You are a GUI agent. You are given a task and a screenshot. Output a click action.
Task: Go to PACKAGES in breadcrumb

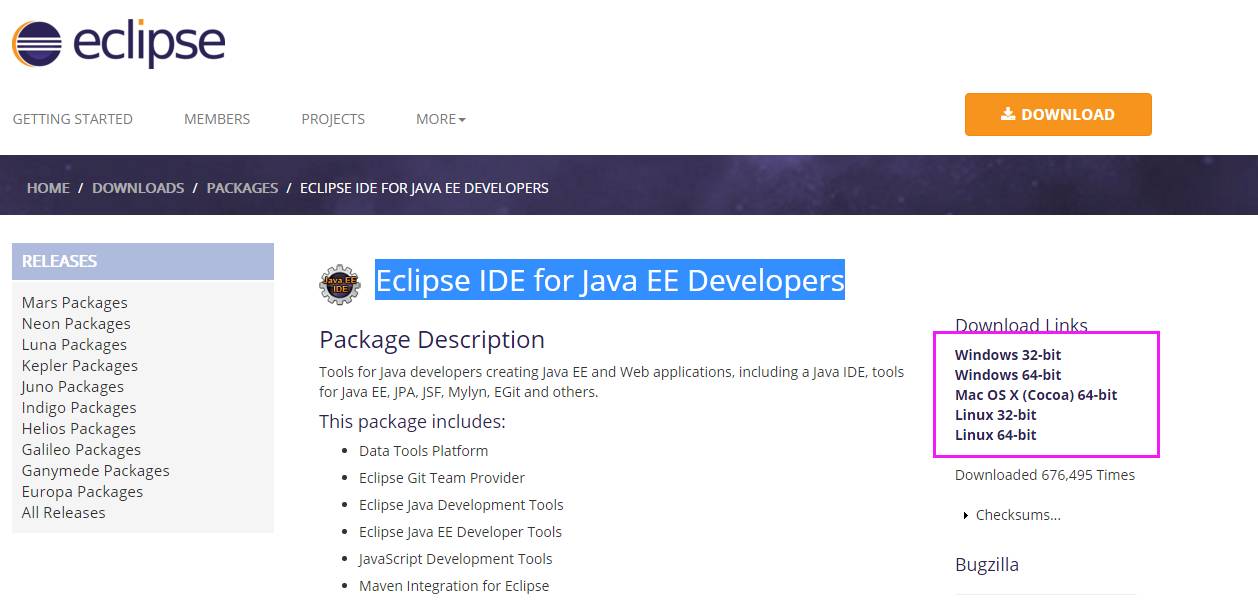(242, 188)
